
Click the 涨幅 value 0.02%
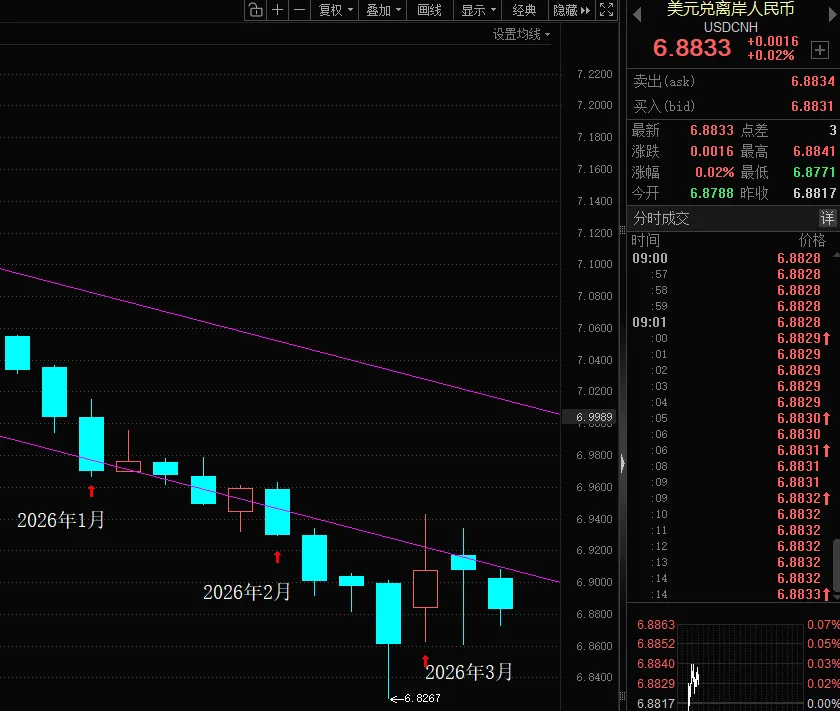point(715,172)
